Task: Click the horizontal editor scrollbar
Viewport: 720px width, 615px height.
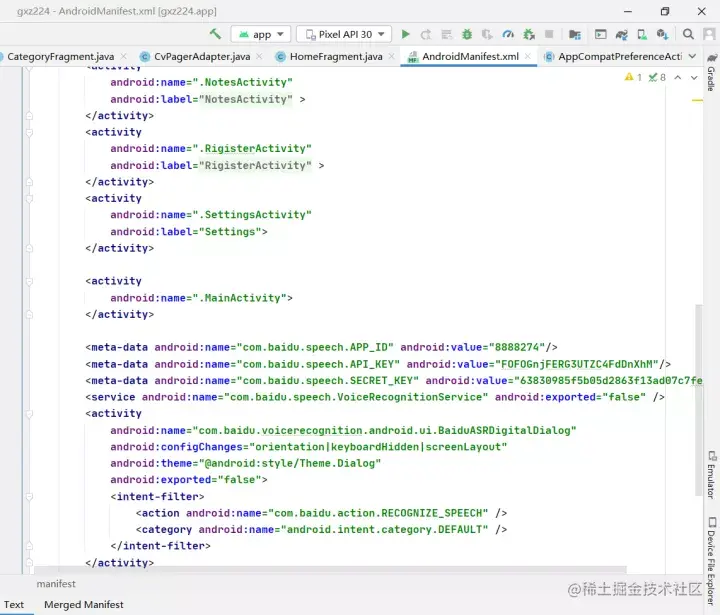Action: click(x=331, y=570)
